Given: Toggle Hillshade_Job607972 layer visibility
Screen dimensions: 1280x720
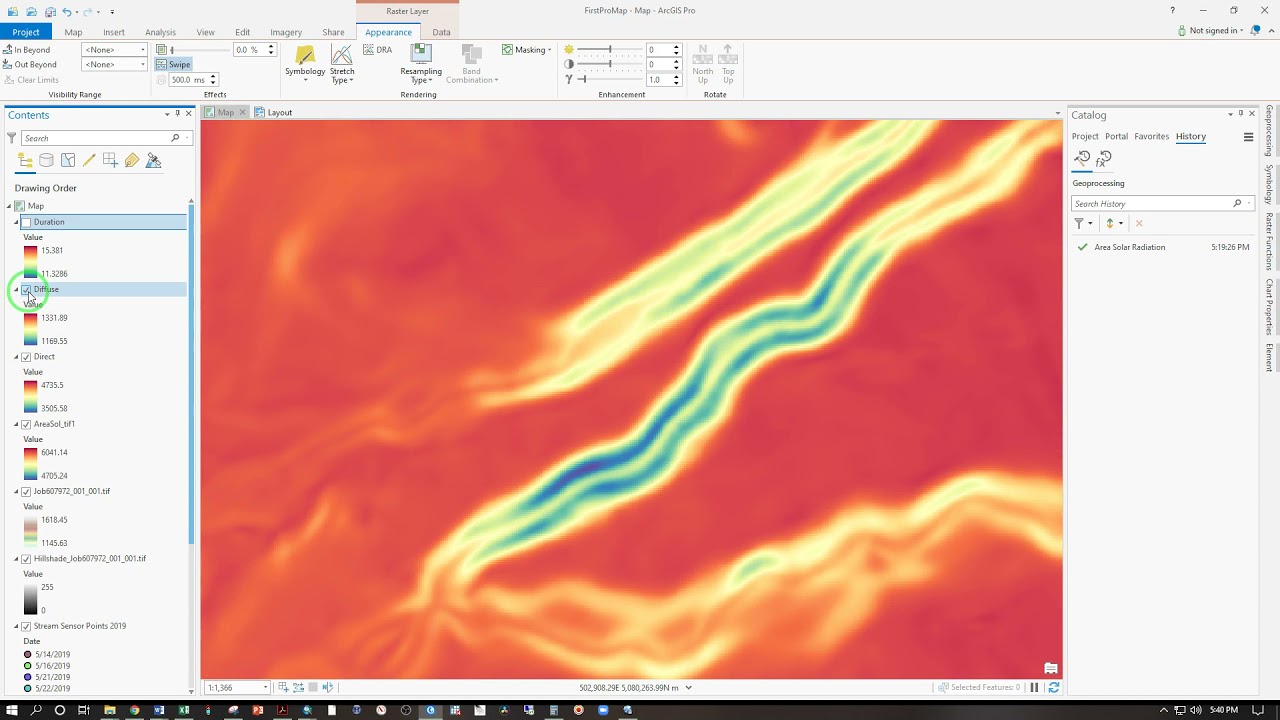Looking at the screenshot, I should tap(26, 559).
